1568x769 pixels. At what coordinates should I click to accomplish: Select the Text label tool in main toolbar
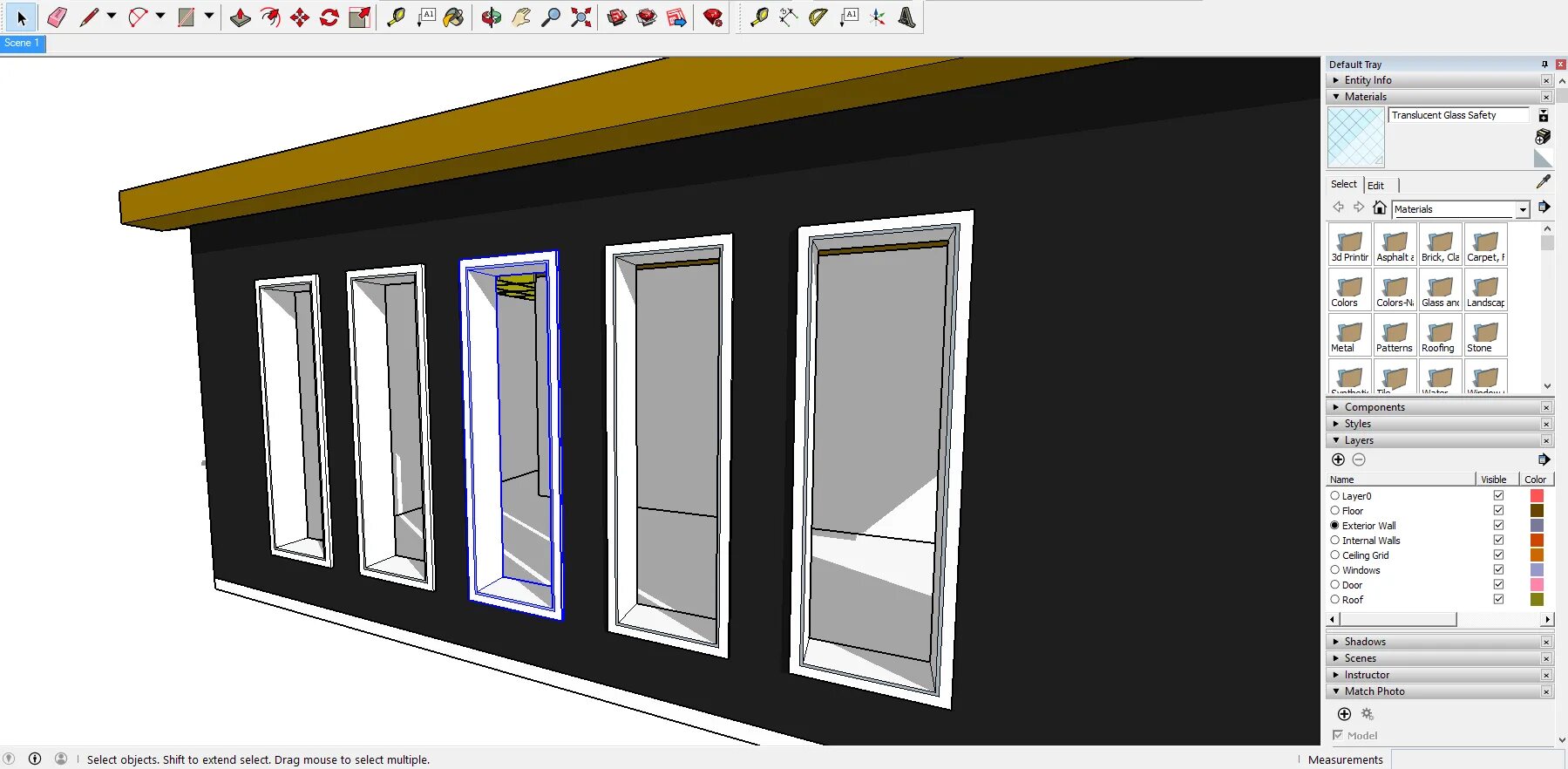tap(426, 17)
